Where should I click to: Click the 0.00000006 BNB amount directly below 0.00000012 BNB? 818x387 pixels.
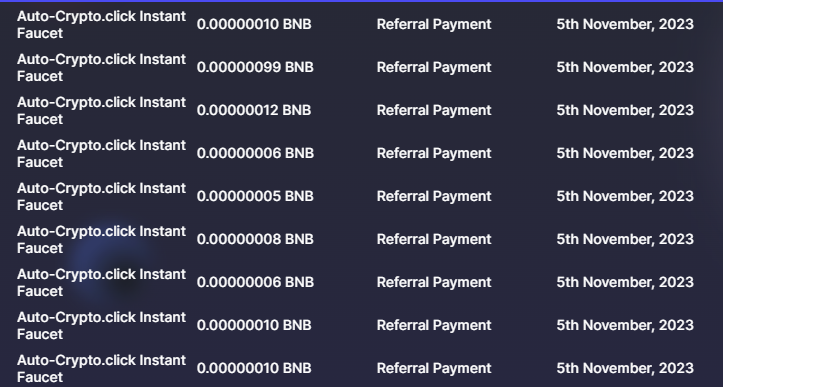click(x=255, y=153)
